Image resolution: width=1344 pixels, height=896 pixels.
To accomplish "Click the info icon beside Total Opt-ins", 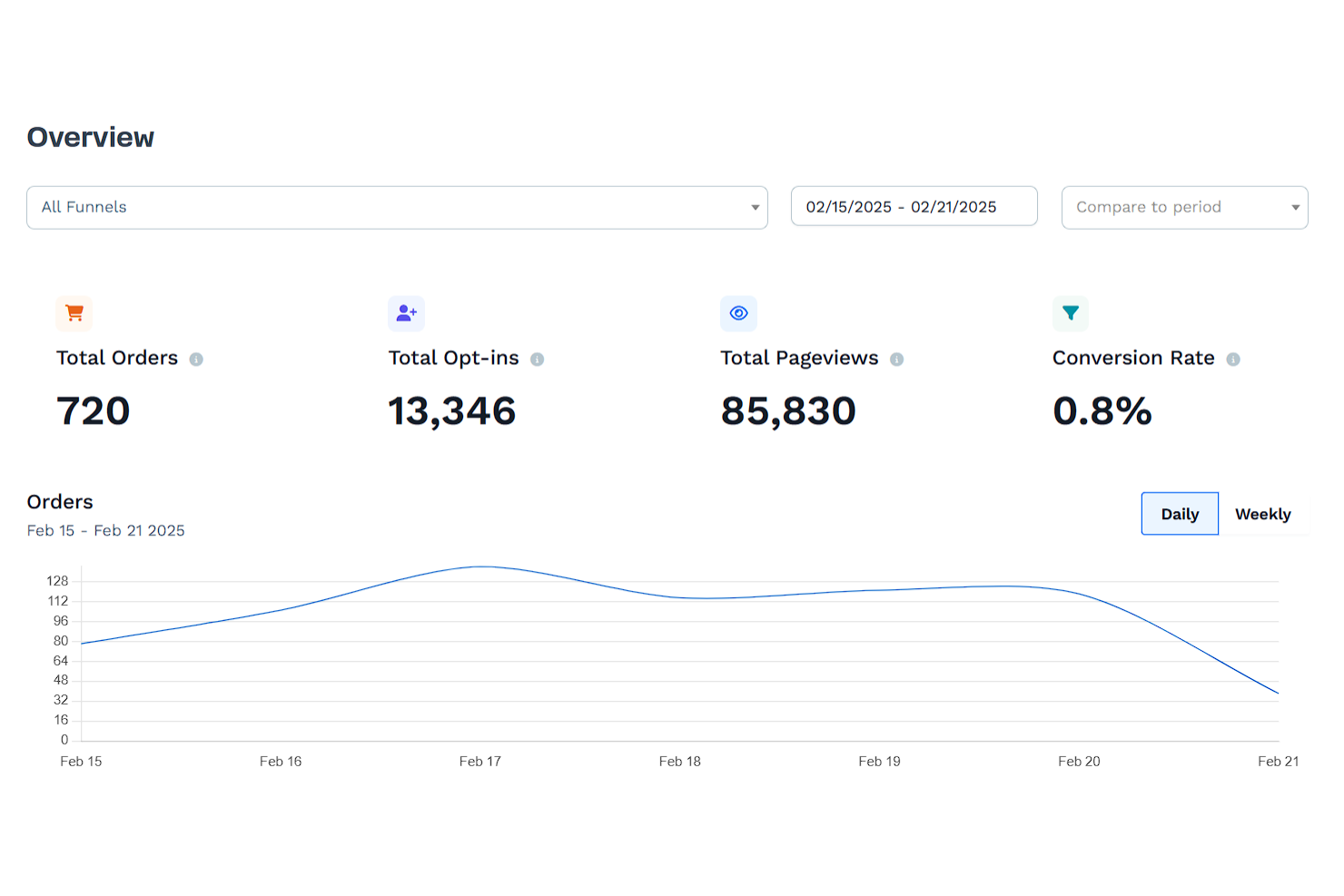I will pyautogui.click(x=538, y=359).
